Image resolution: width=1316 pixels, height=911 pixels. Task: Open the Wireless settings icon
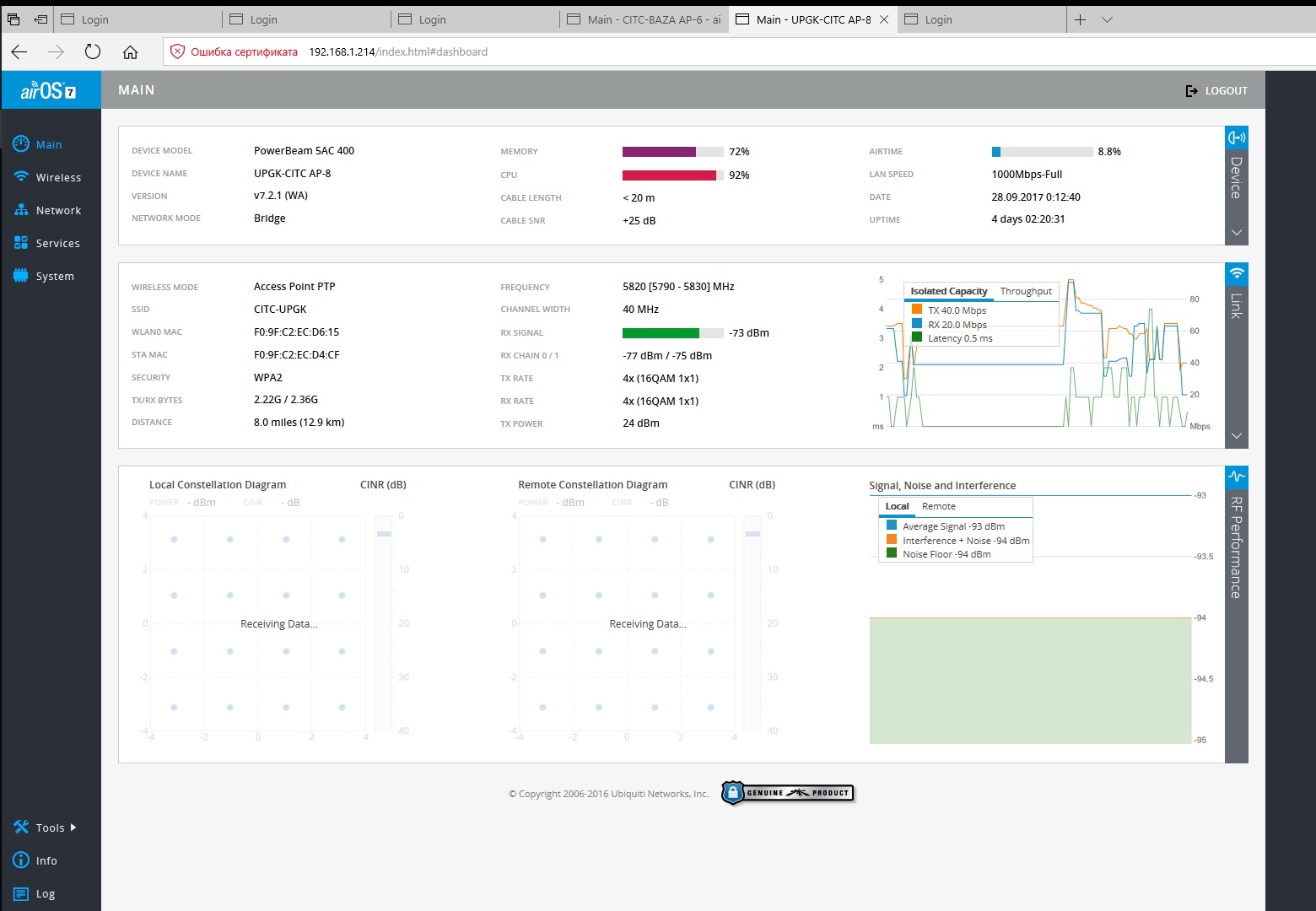tap(21, 177)
